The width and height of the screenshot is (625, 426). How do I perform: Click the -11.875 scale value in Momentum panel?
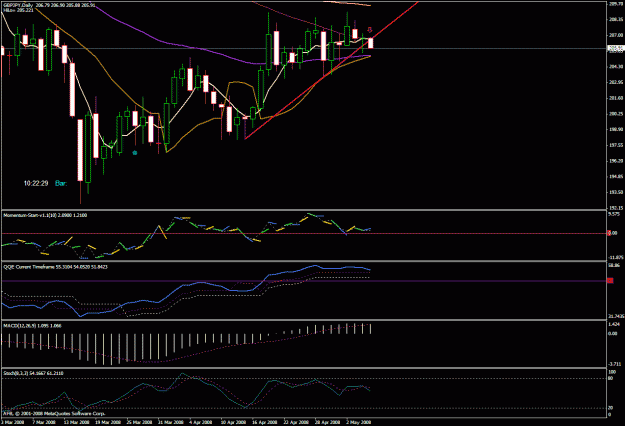(x=616, y=258)
